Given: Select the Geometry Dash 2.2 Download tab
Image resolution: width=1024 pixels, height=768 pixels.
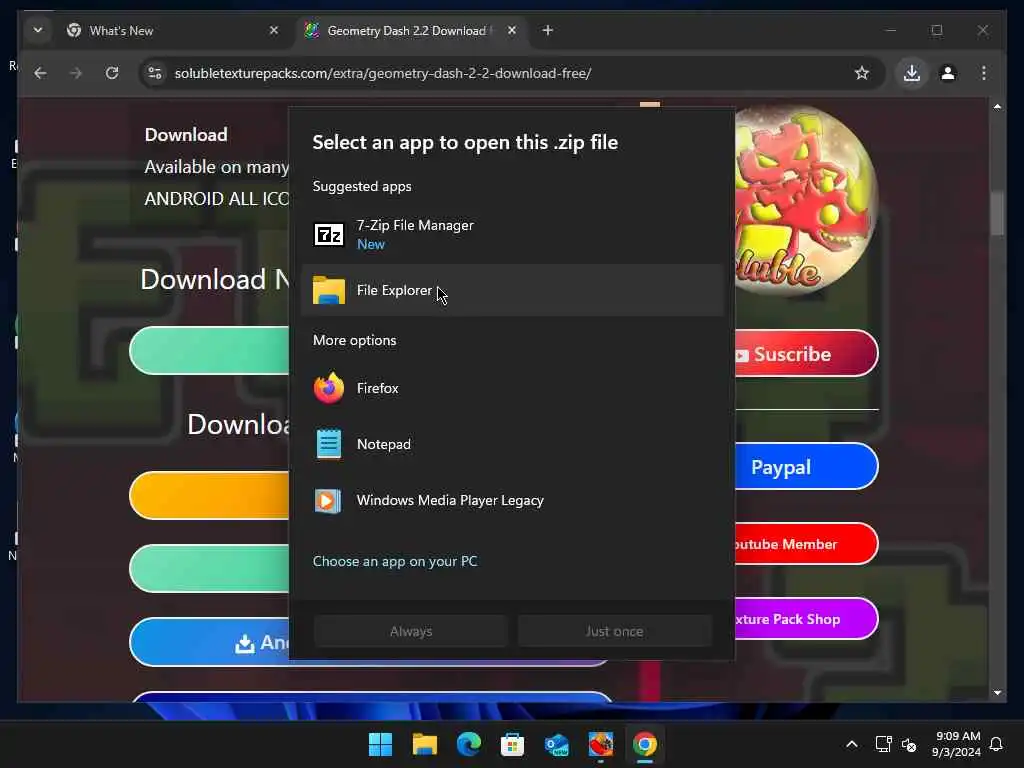Looking at the screenshot, I should pyautogui.click(x=410, y=31).
